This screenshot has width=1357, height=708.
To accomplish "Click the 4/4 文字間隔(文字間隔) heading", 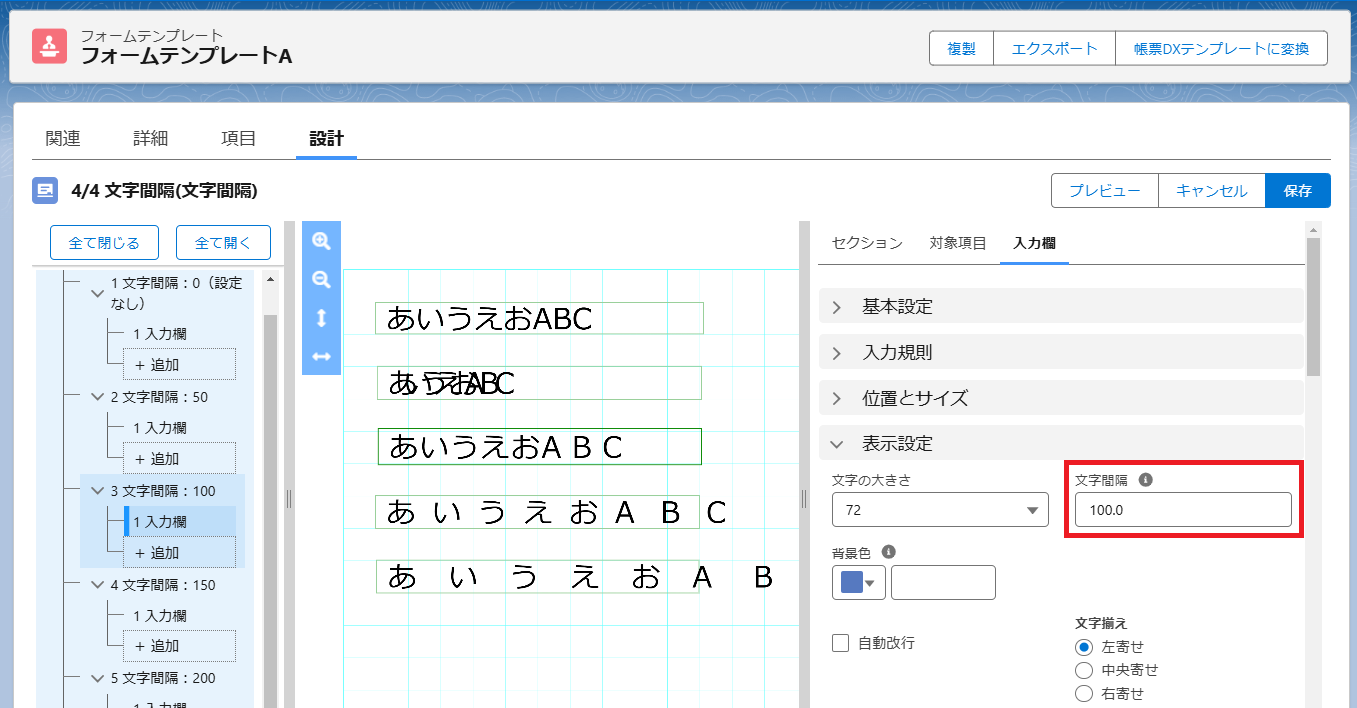I will [x=165, y=190].
